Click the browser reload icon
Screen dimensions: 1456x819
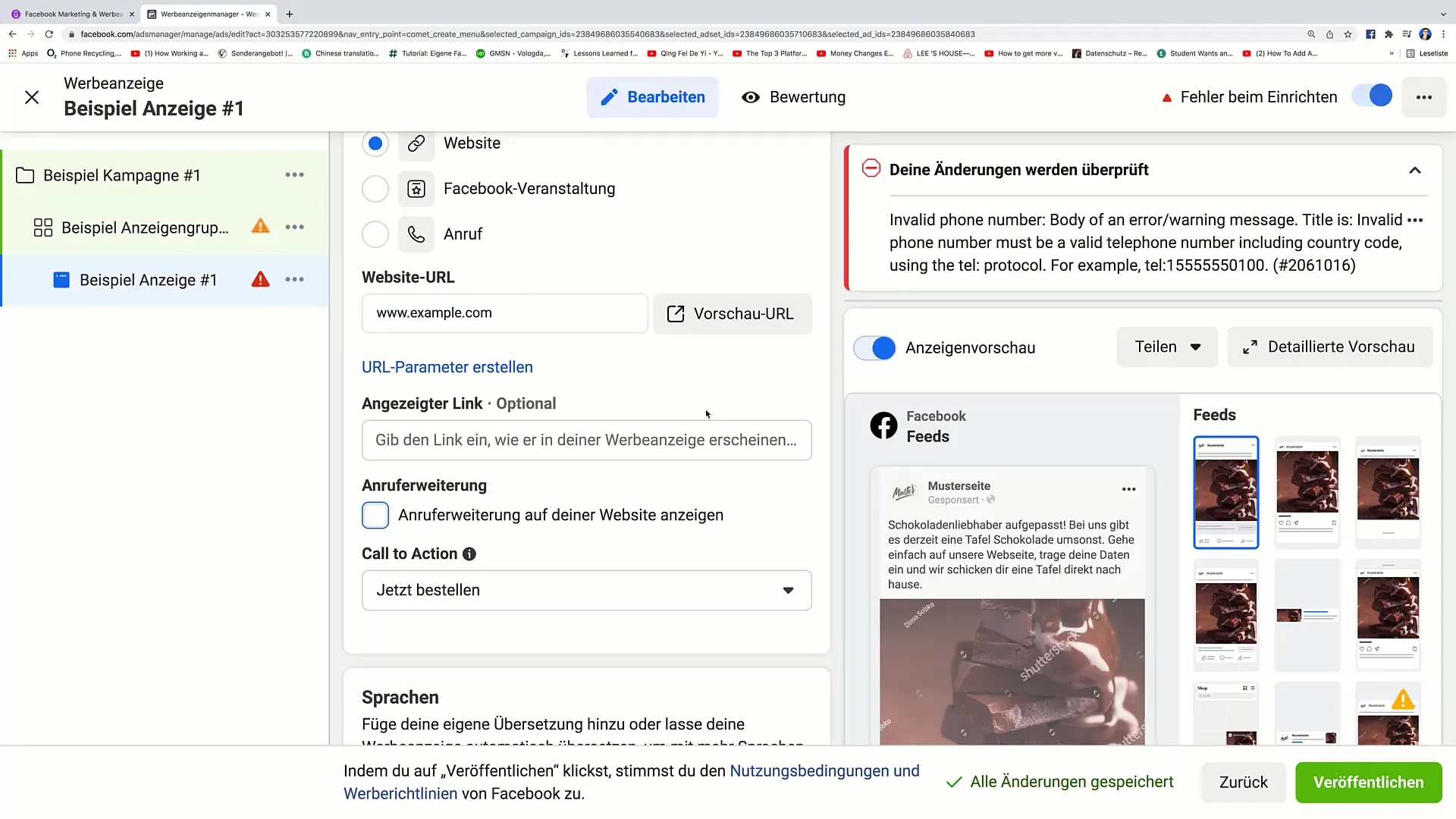point(49,34)
